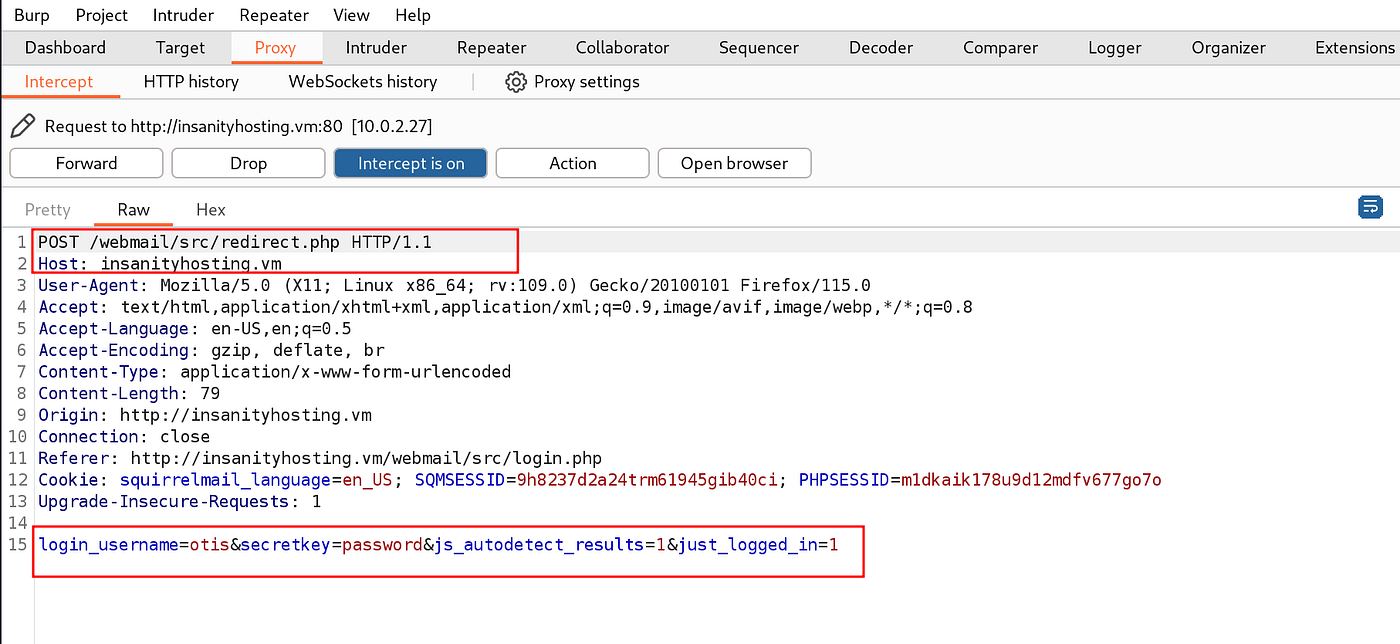Open the Help menu
The image size is (1400, 644).
coord(413,15)
